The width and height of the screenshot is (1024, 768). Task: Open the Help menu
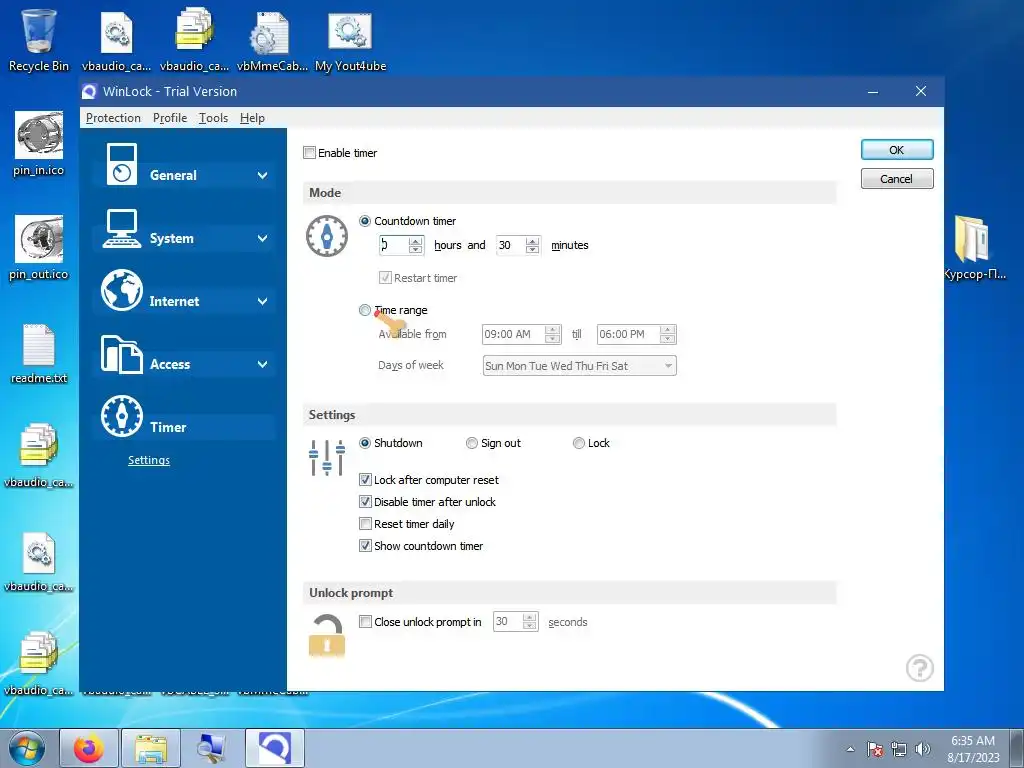(x=252, y=118)
